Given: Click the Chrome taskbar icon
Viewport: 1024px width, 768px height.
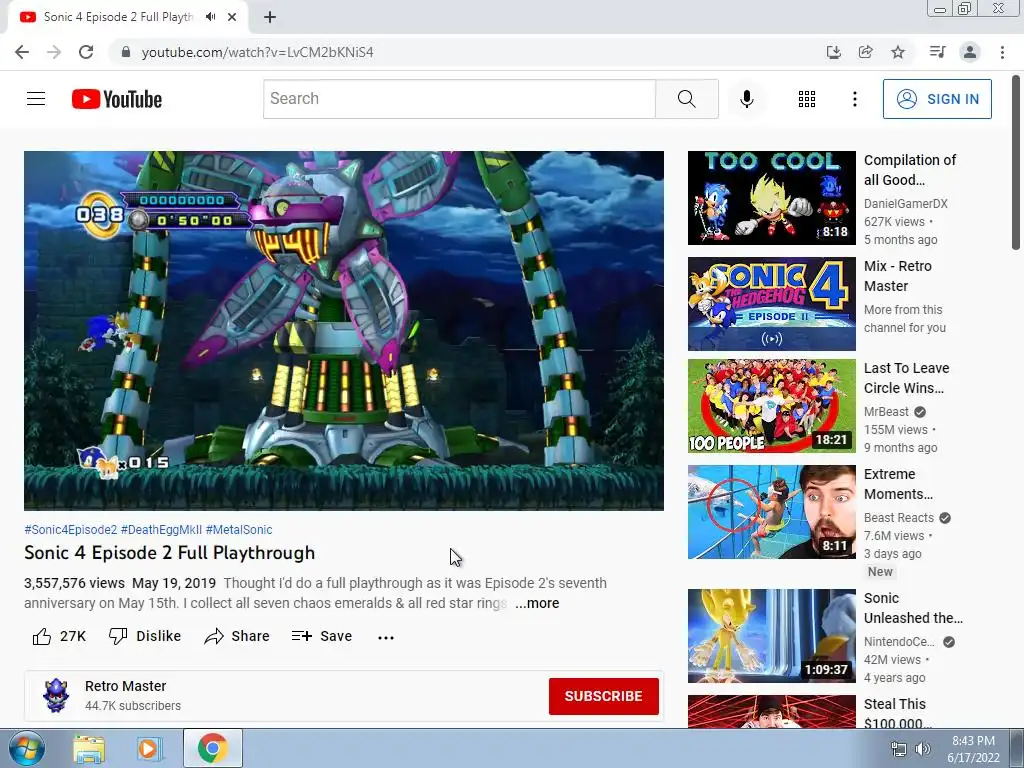Looking at the screenshot, I should coord(212,748).
